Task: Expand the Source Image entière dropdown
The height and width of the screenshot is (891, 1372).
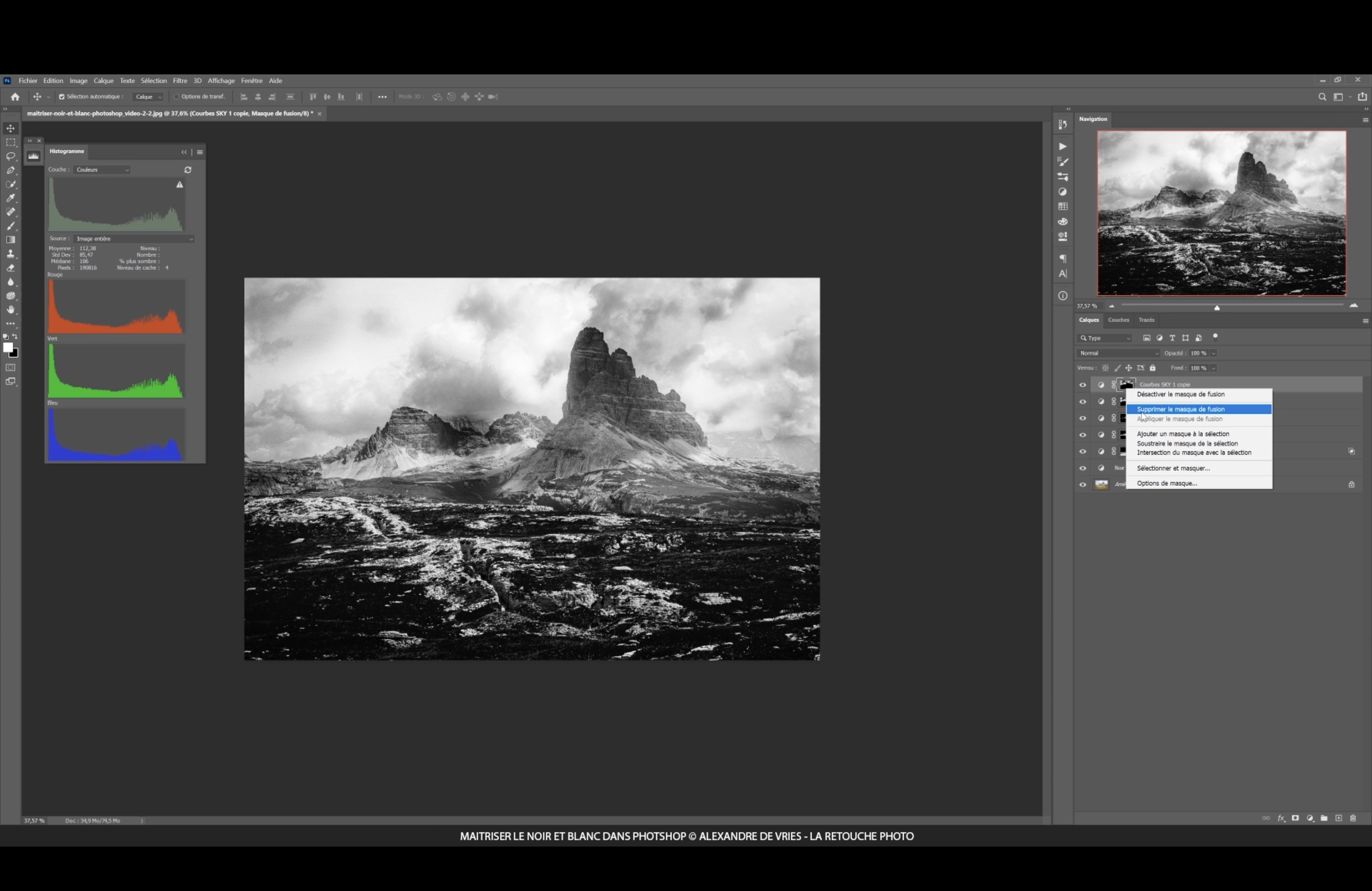Action: pyautogui.click(x=134, y=239)
